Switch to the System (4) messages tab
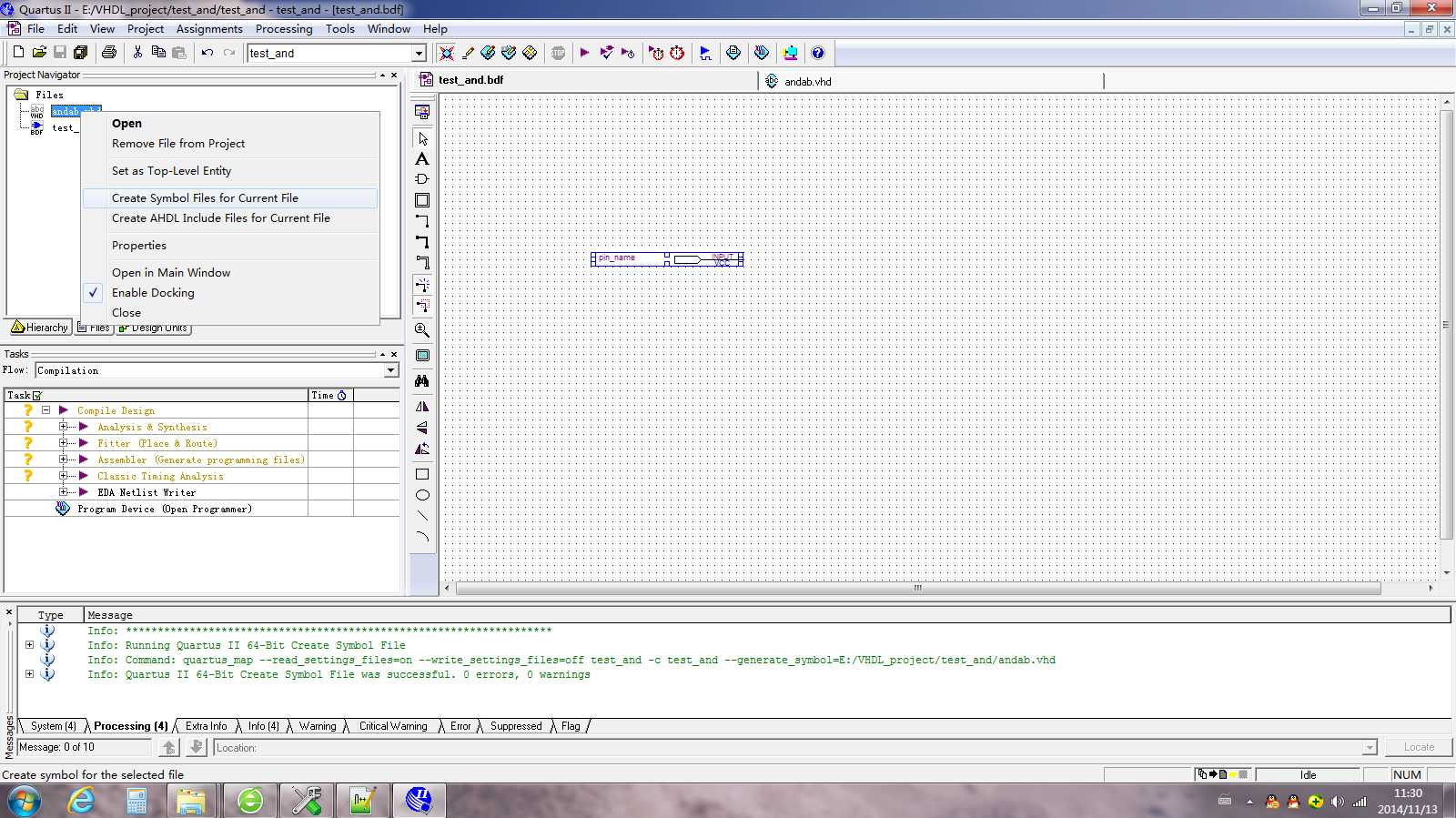 tap(53, 726)
